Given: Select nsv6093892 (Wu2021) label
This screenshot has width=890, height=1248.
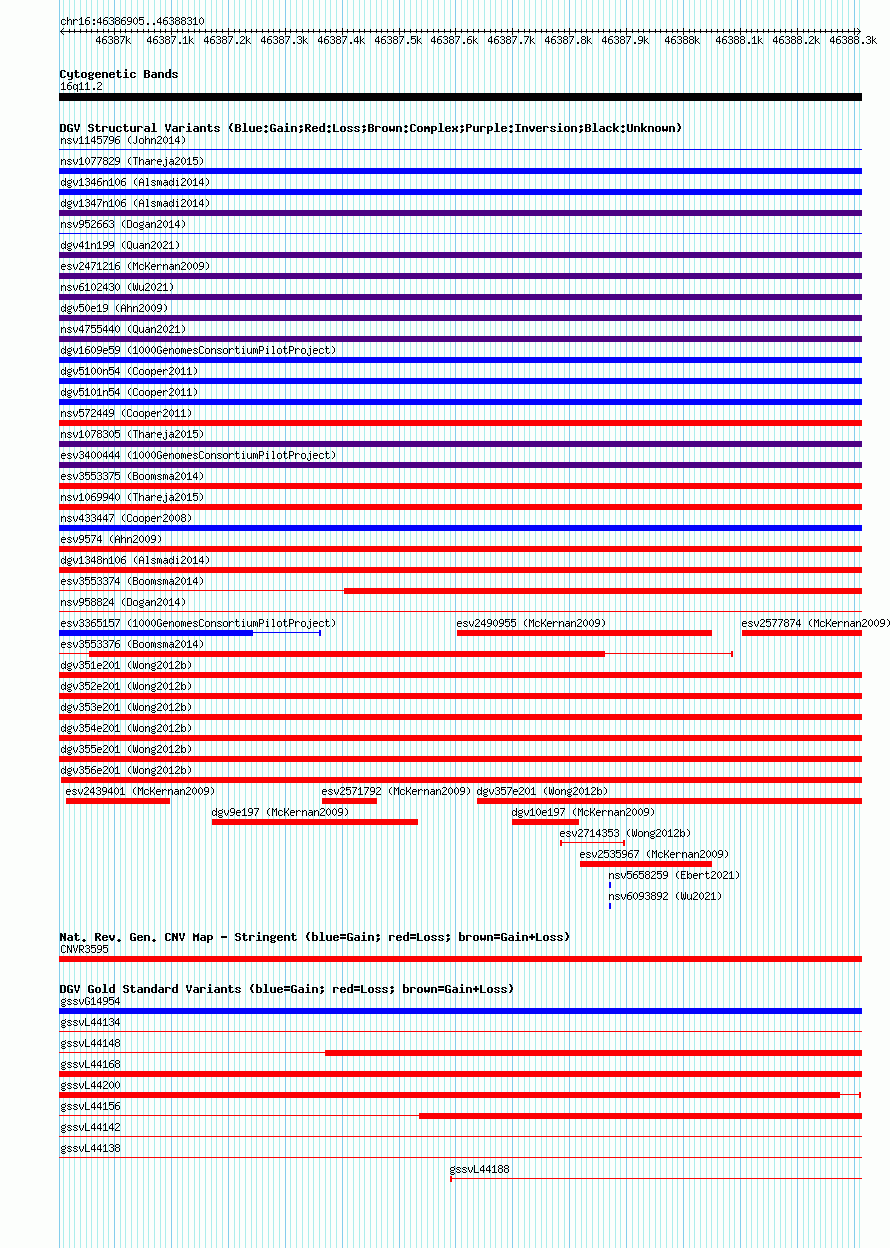Looking at the screenshot, I should click(666, 897).
